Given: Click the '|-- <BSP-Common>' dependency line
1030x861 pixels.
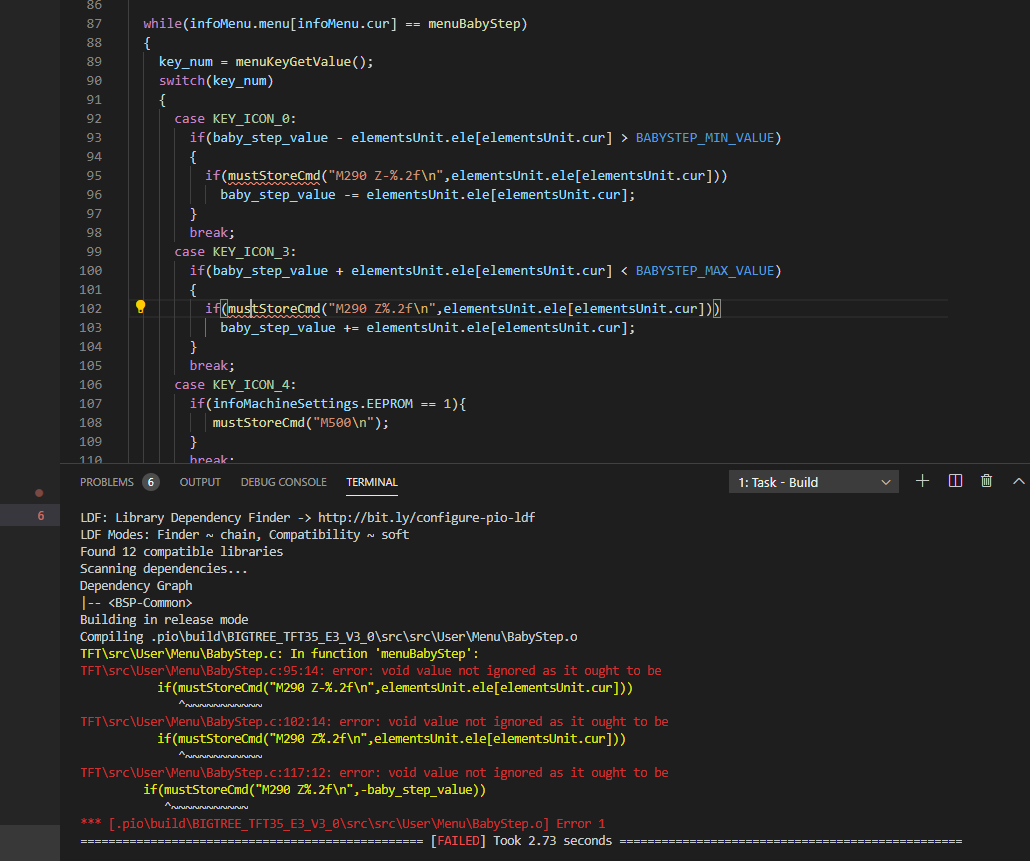Looking at the screenshot, I should coord(136,603).
